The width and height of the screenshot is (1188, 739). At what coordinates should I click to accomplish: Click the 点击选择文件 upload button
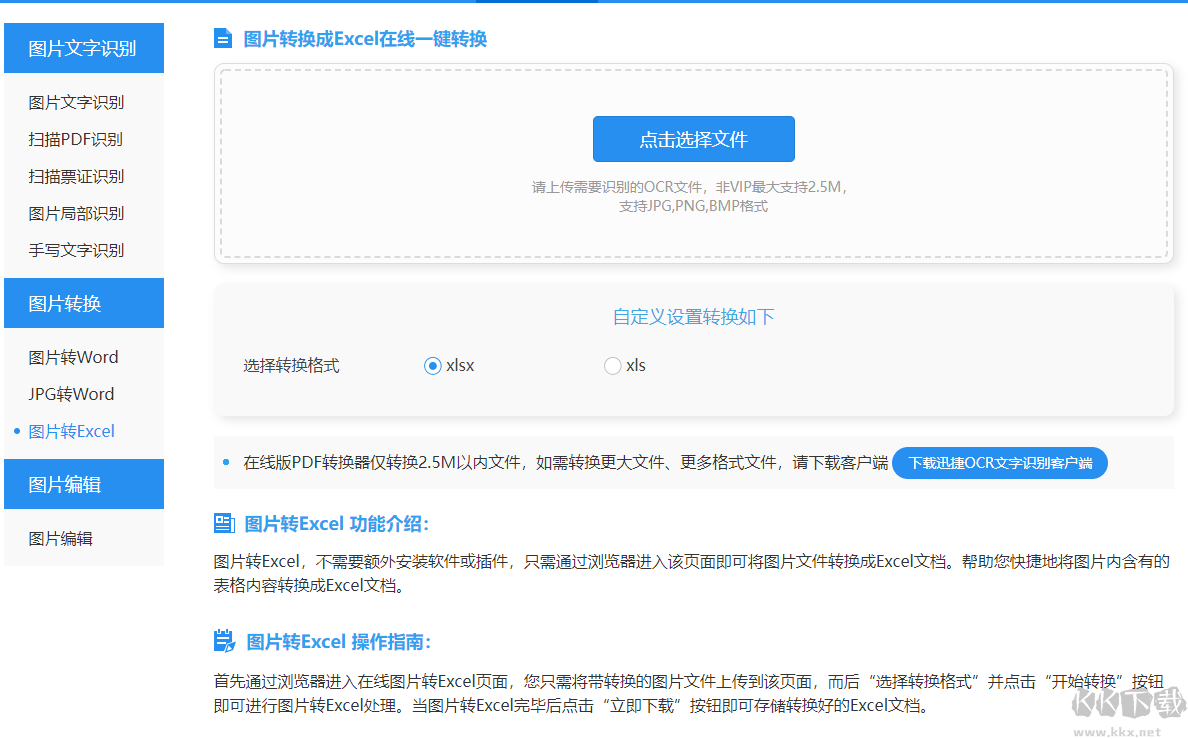coord(694,139)
